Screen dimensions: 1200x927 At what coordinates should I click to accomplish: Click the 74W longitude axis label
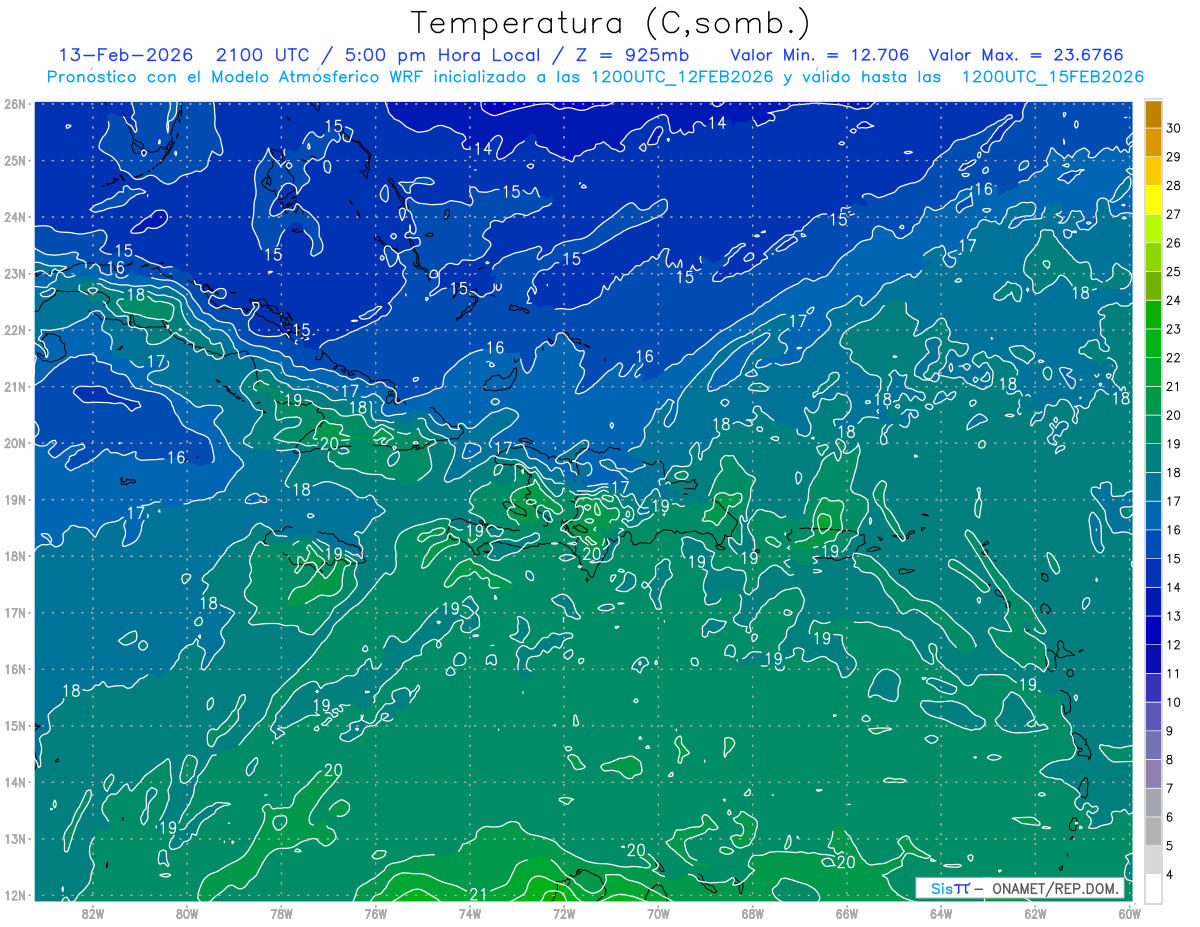coord(470,913)
